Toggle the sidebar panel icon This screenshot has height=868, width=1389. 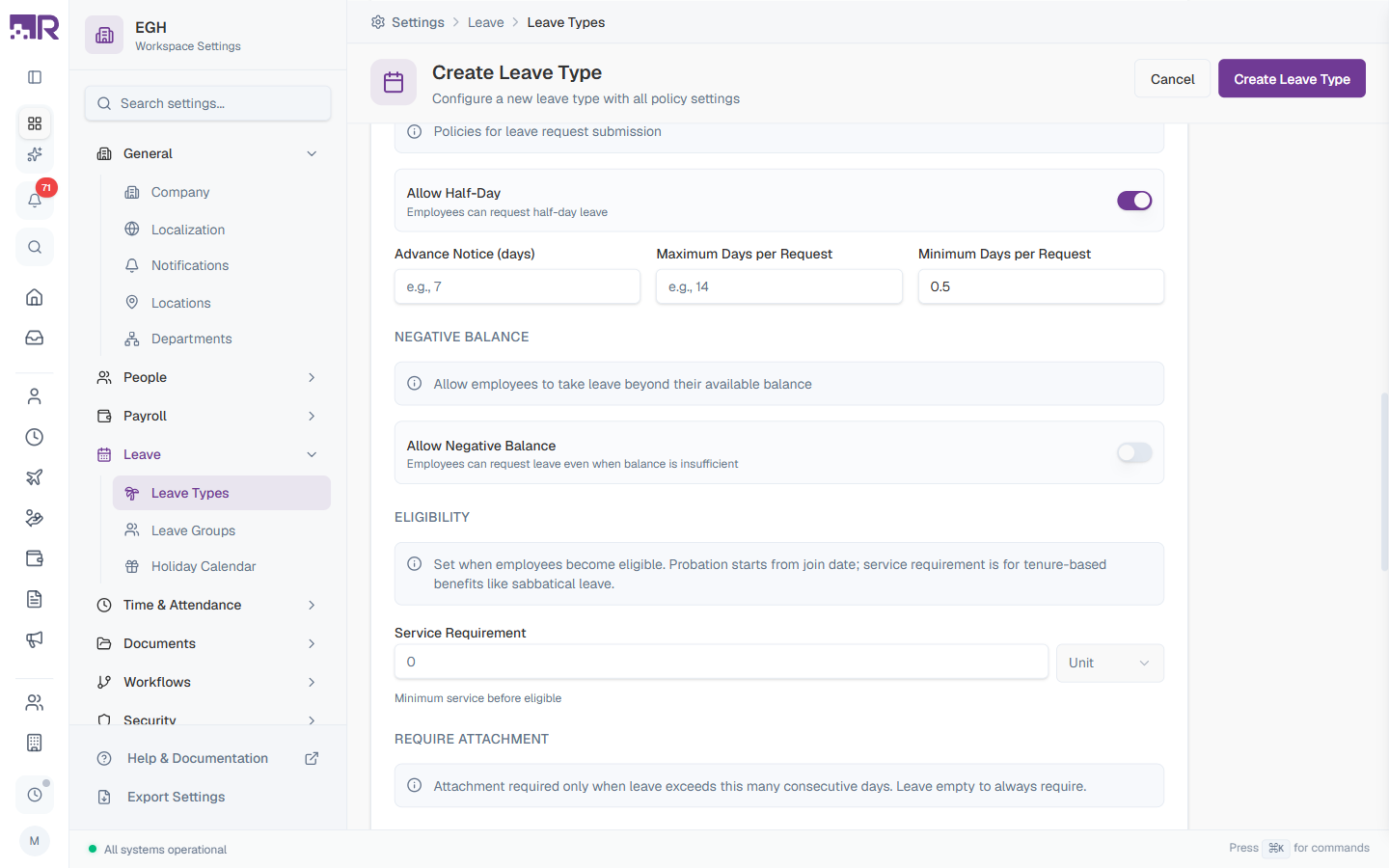tap(35, 77)
